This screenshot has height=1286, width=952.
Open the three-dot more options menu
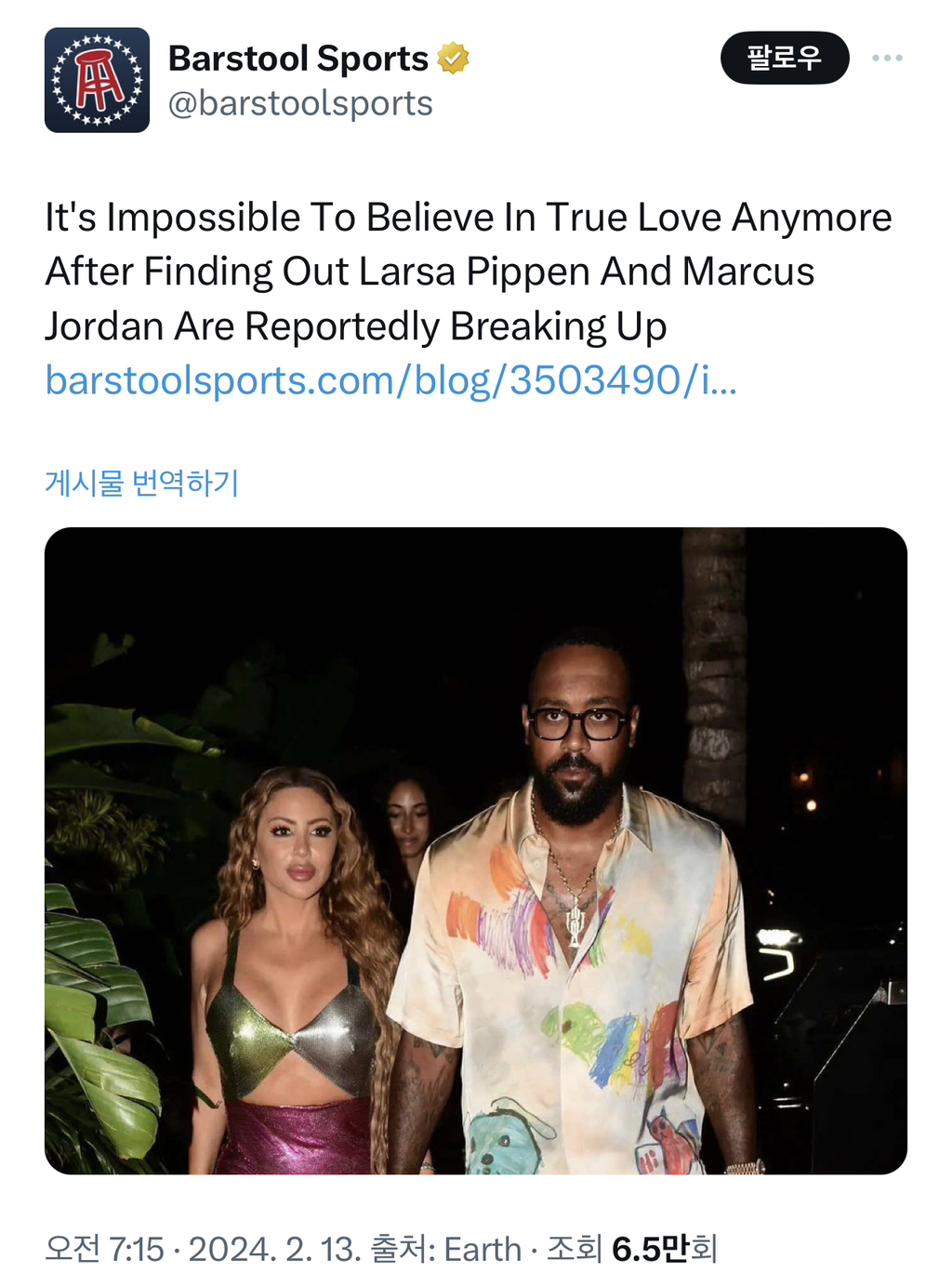click(887, 58)
